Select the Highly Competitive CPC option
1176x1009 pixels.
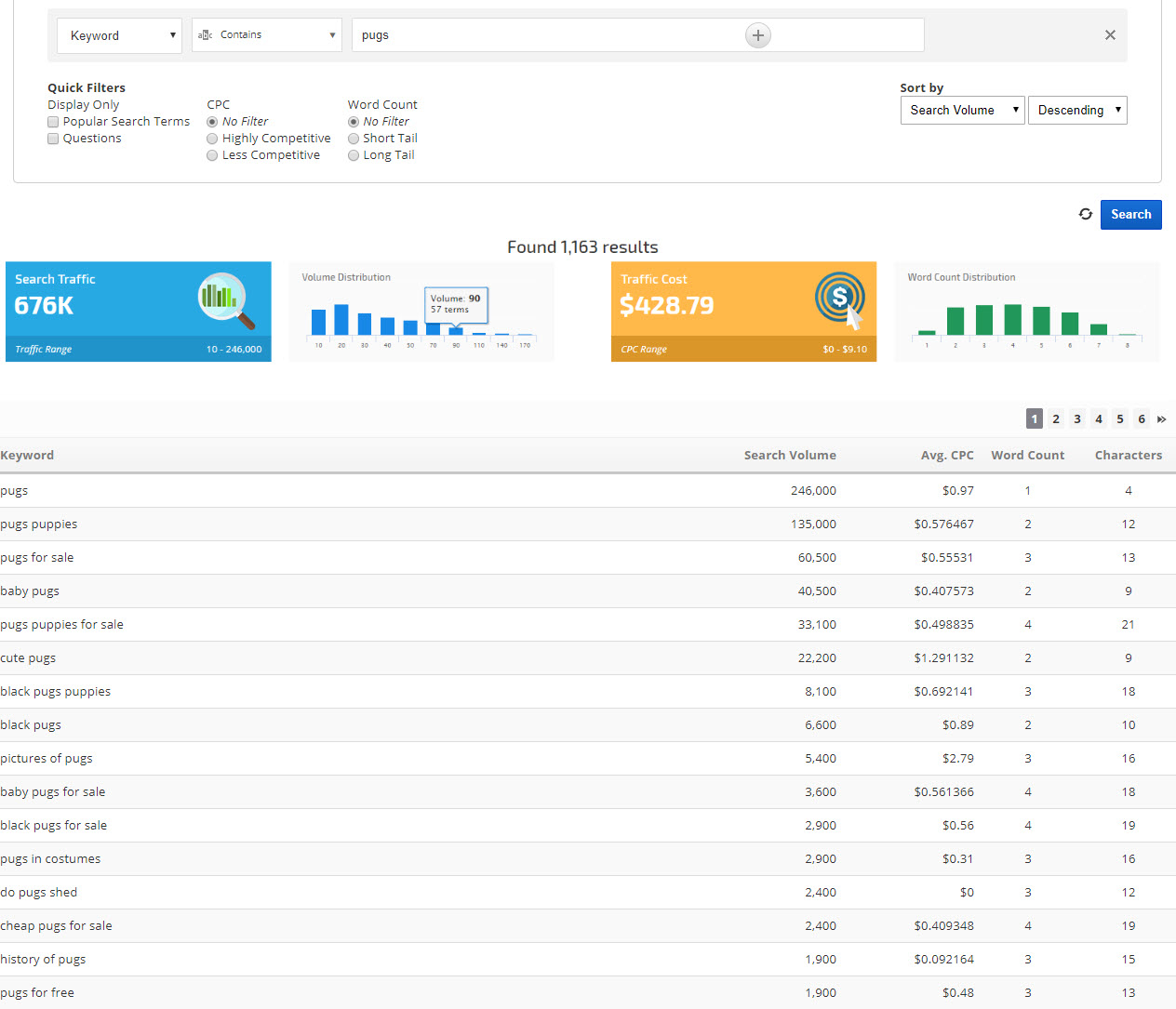point(212,139)
